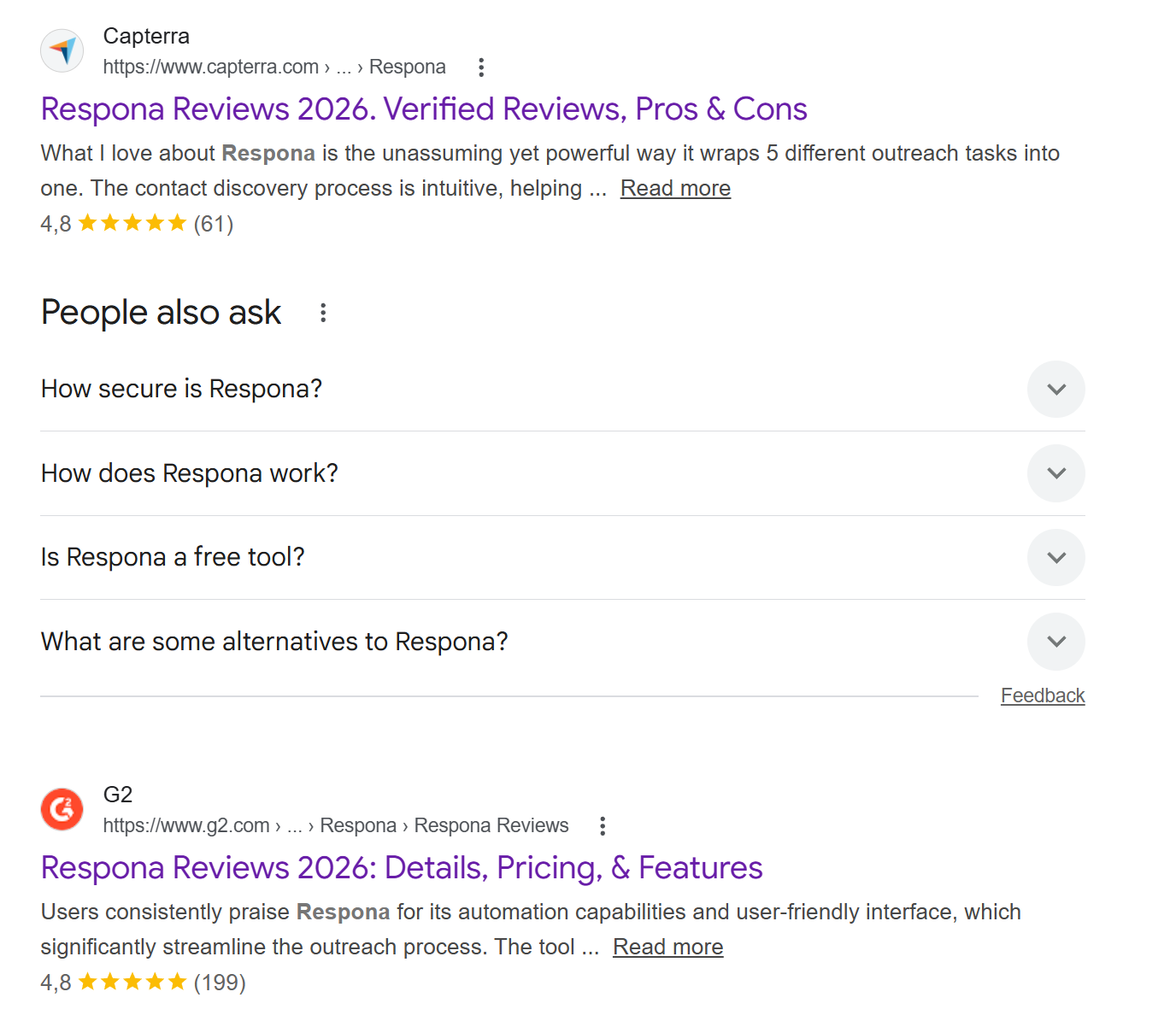The width and height of the screenshot is (1176, 1021).
Task: Click the breadcrumb Respona Reviews in the G2 URL
Action: 491,825
